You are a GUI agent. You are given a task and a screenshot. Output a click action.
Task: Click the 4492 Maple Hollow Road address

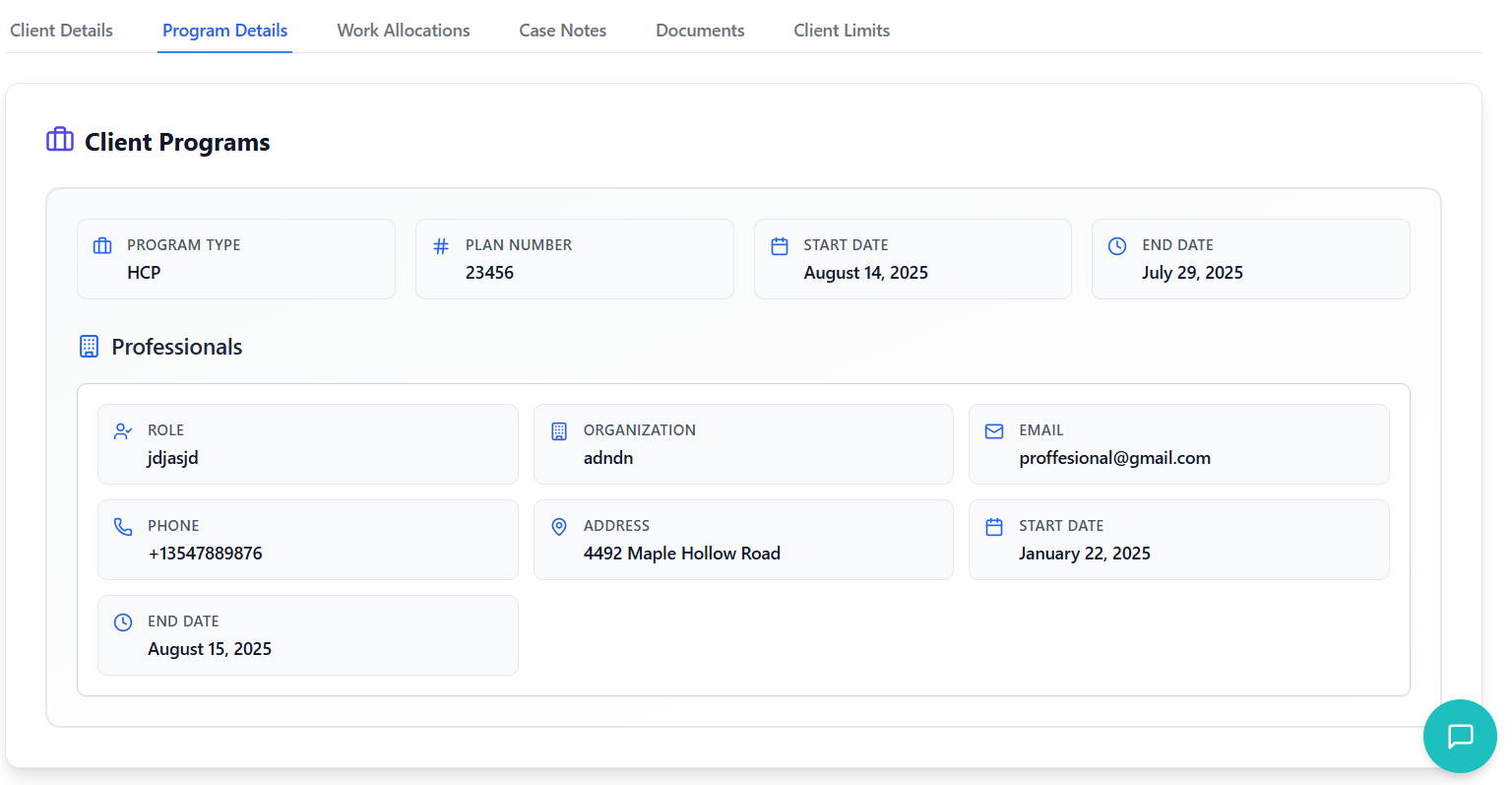click(681, 554)
